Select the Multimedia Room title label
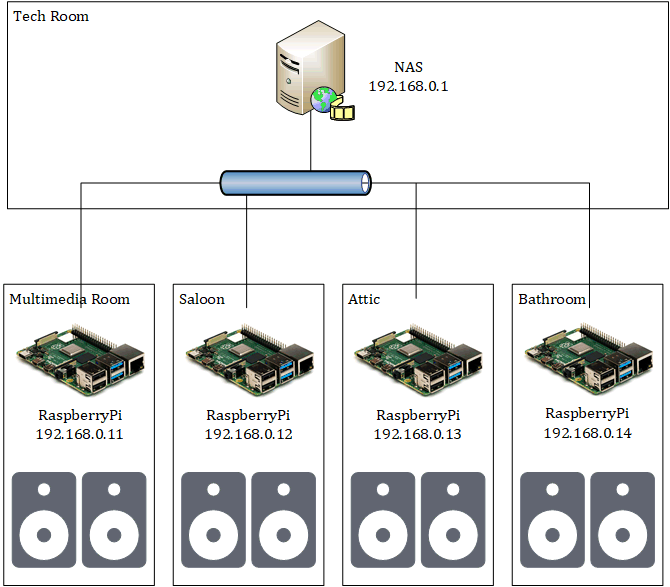The height and width of the screenshot is (587, 670). pos(70,298)
